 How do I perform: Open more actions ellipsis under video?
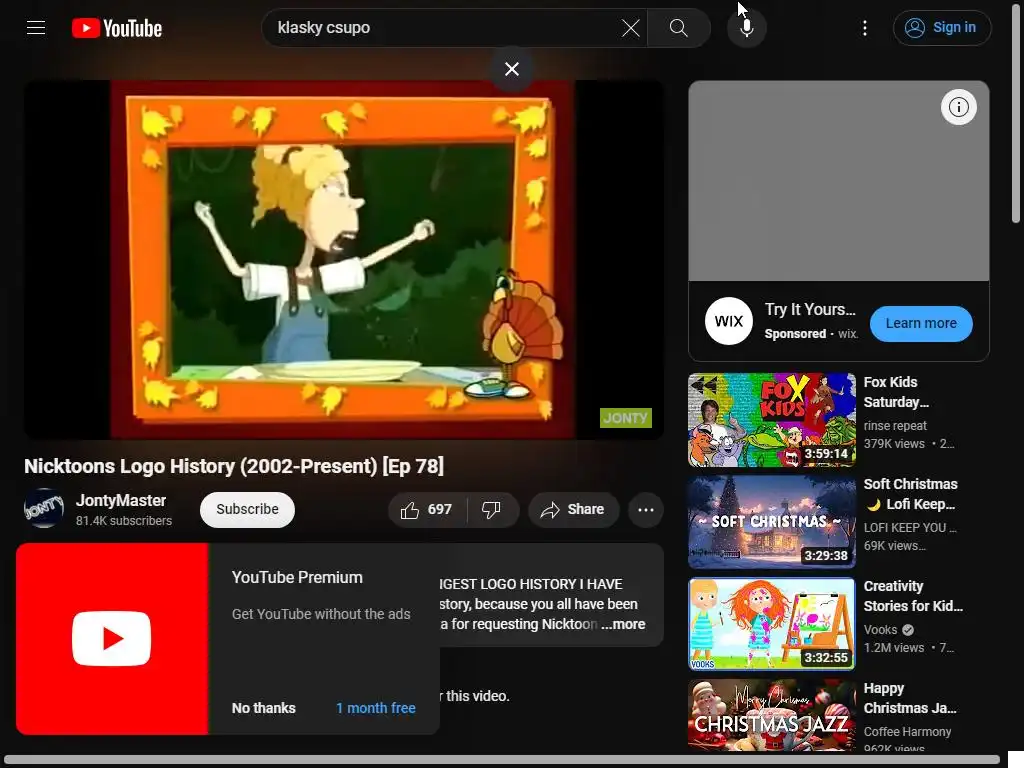pyautogui.click(x=645, y=510)
